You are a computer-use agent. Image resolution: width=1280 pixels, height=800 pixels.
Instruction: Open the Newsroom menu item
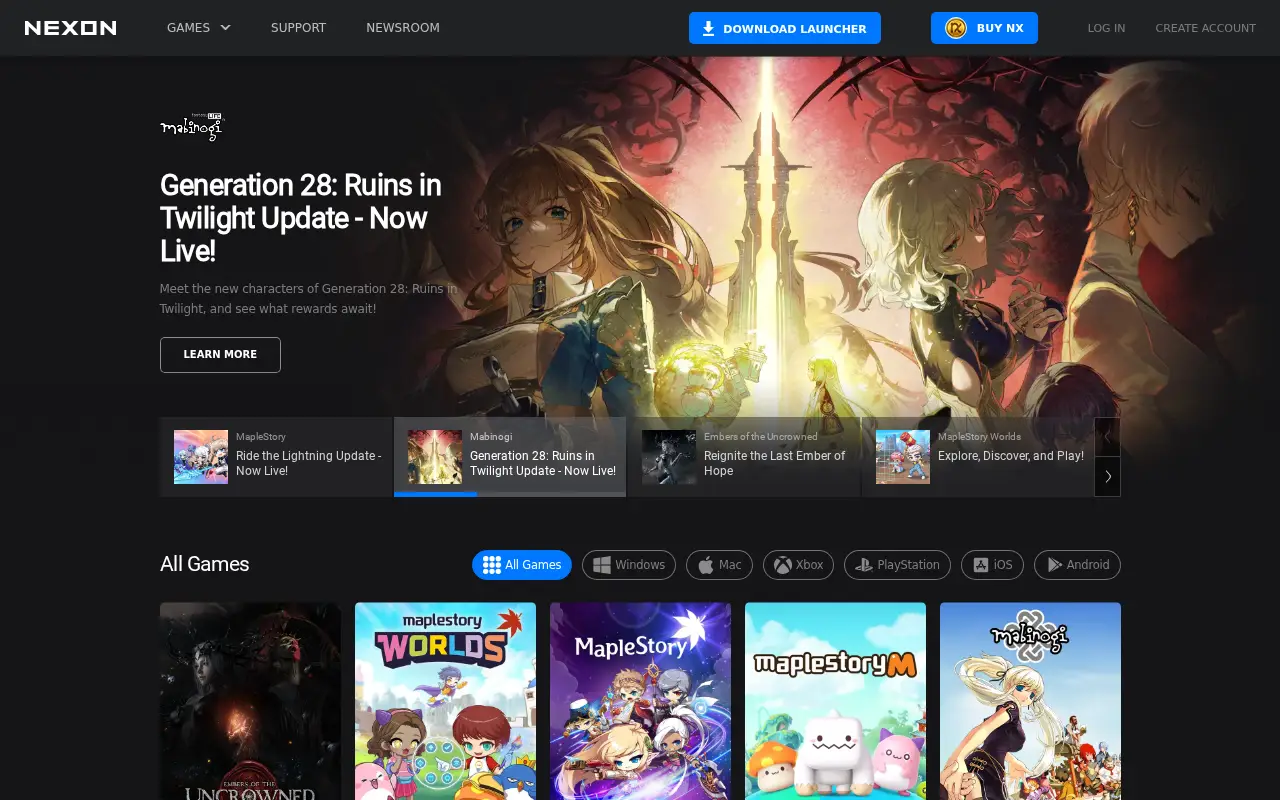(x=403, y=28)
